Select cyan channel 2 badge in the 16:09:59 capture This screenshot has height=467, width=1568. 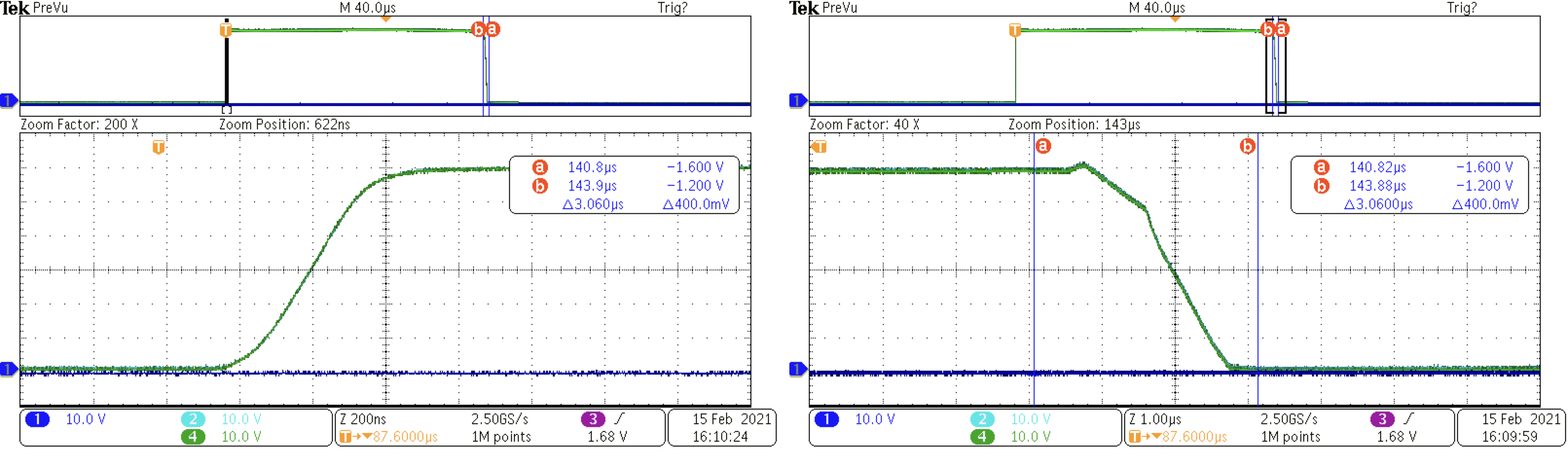[983, 419]
